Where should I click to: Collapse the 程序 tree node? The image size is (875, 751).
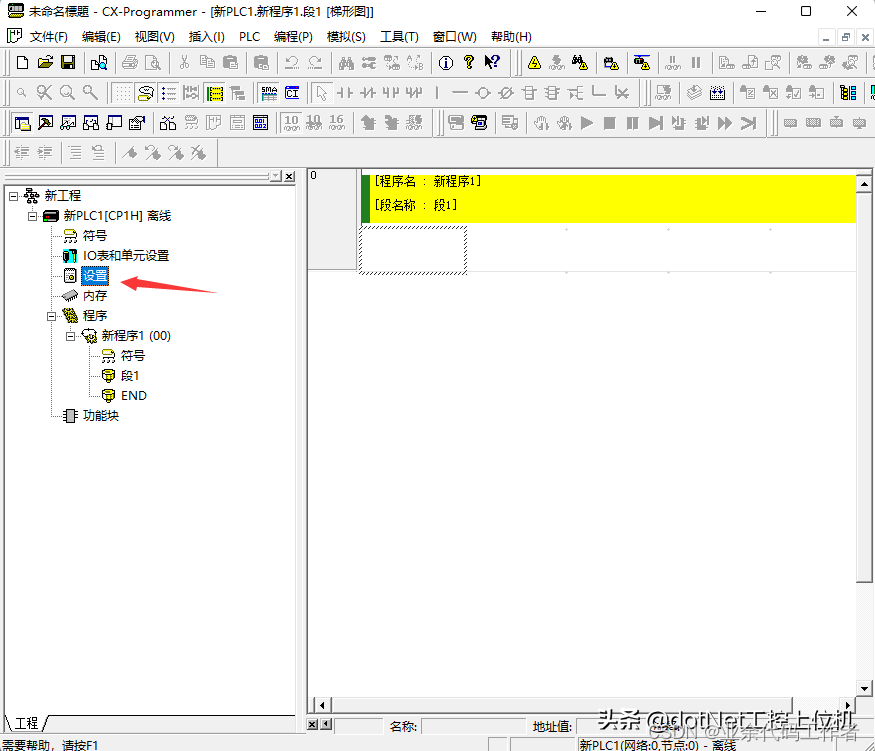51,316
